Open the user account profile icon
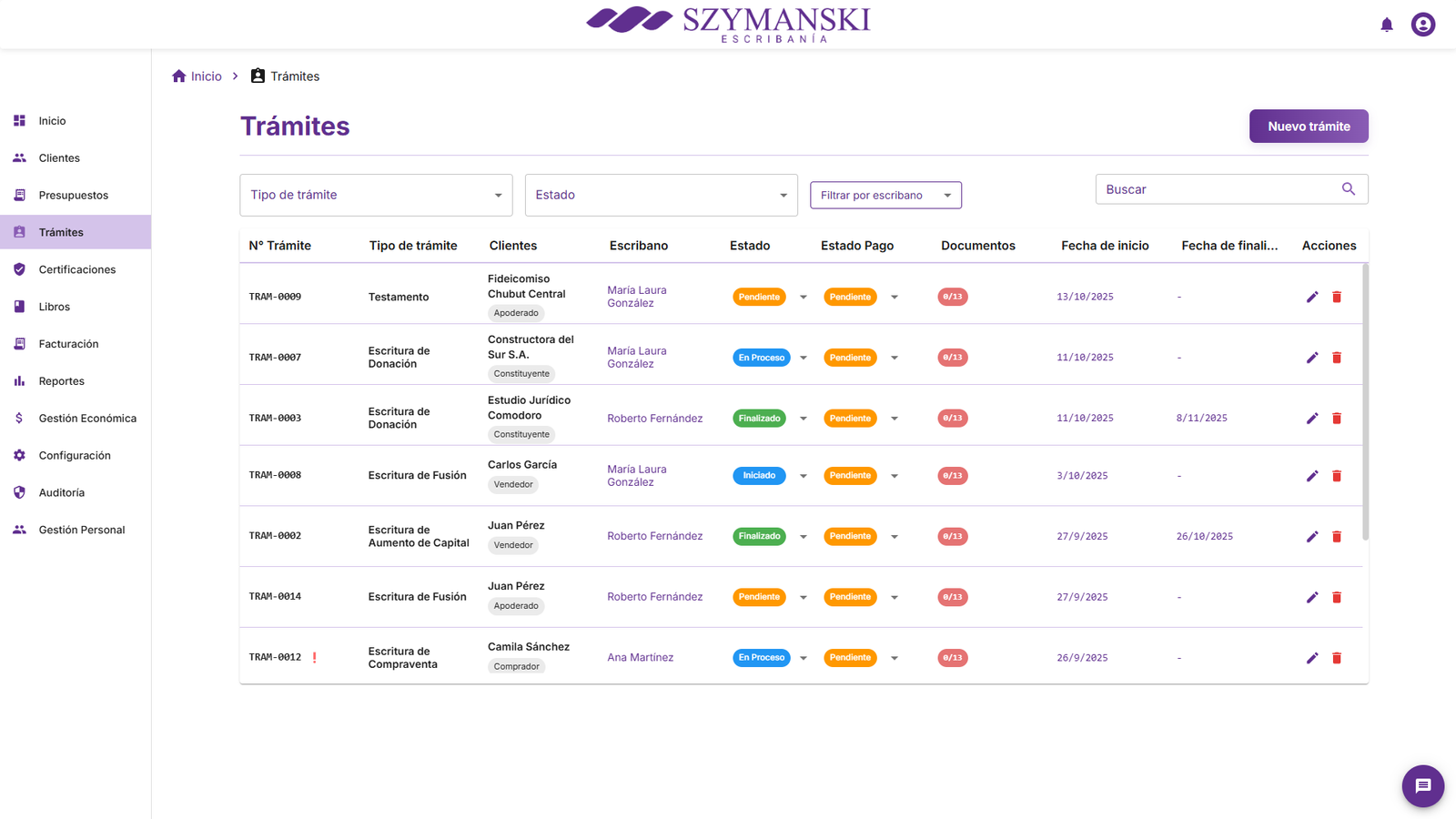 click(1422, 25)
